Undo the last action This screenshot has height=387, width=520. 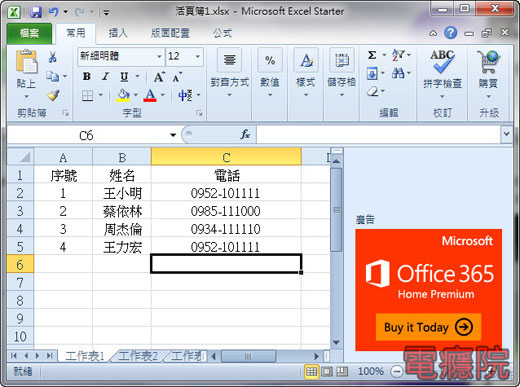[x=54, y=12]
